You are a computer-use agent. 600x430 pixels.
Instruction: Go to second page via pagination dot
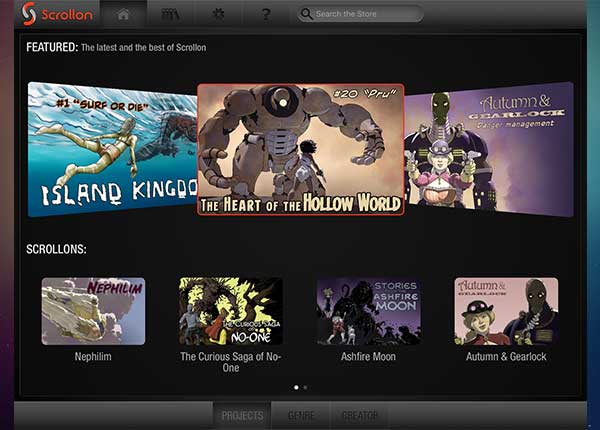click(305, 386)
